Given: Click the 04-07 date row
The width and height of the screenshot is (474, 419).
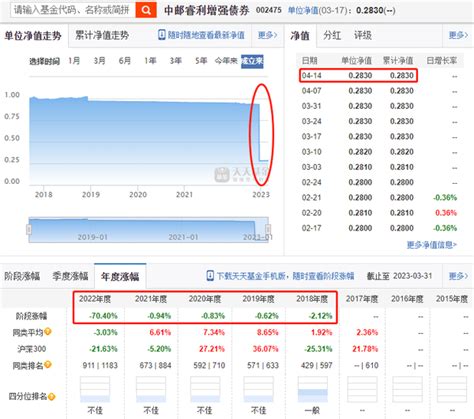Looking at the screenshot, I should 379,91.
